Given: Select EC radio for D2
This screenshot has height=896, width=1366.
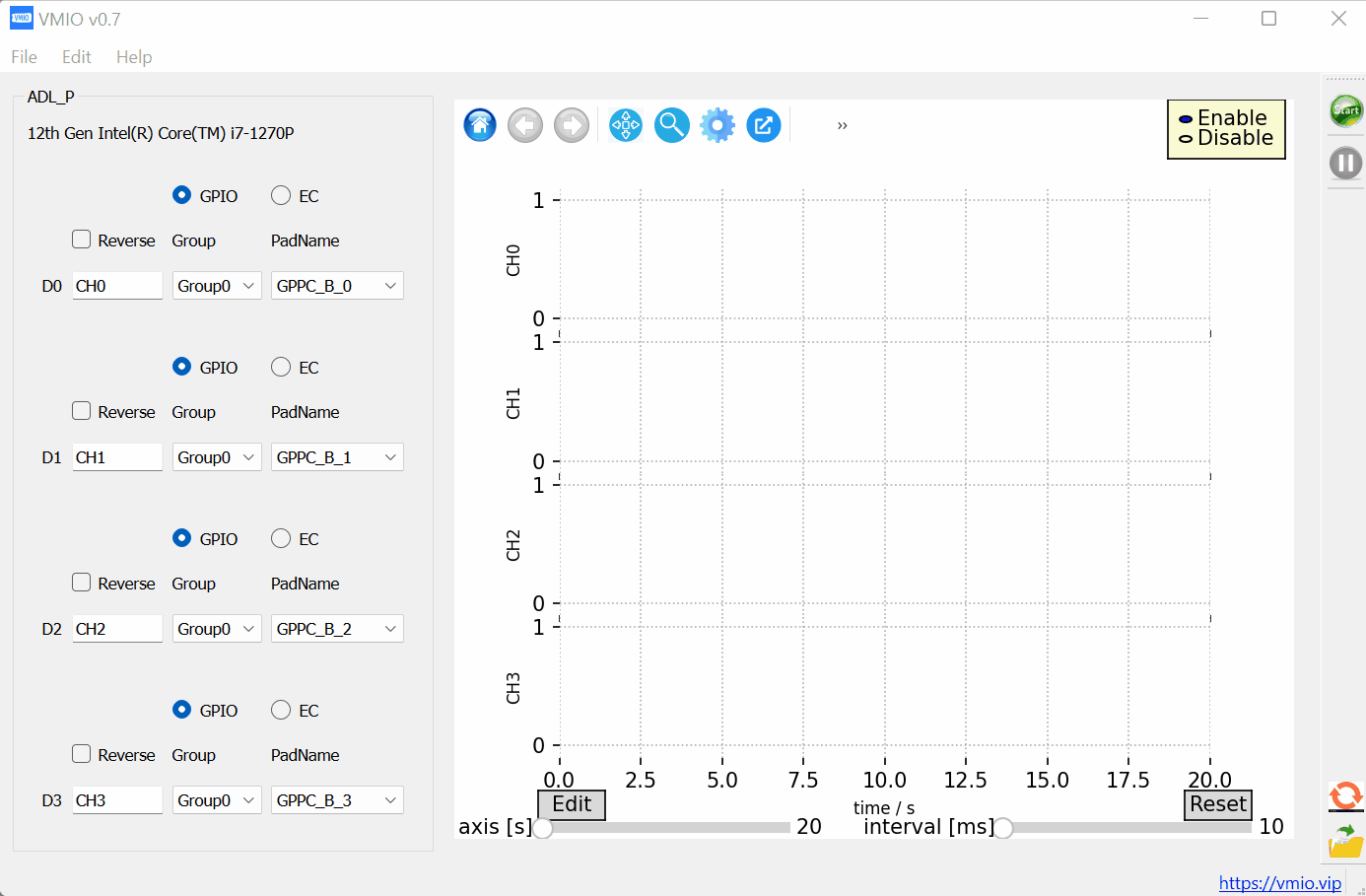Looking at the screenshot, I should click(281, 538).
